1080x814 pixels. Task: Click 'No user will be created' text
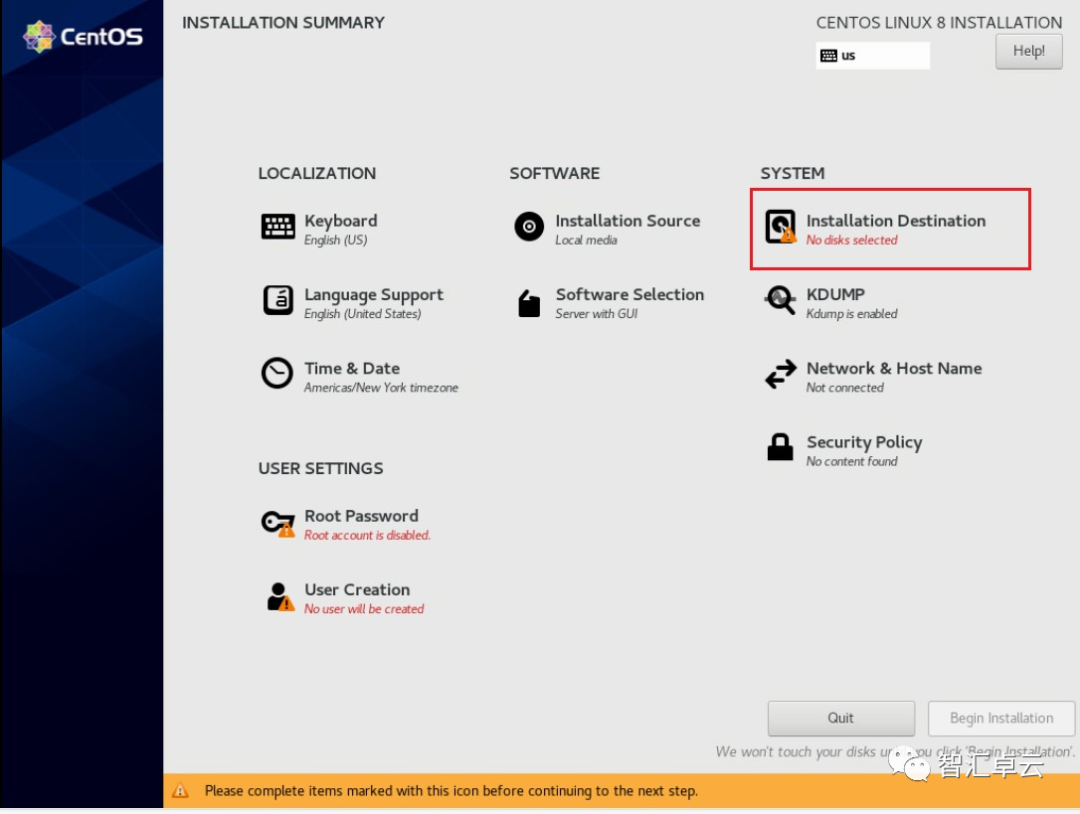pyautogui.click(x=364, y=609)
